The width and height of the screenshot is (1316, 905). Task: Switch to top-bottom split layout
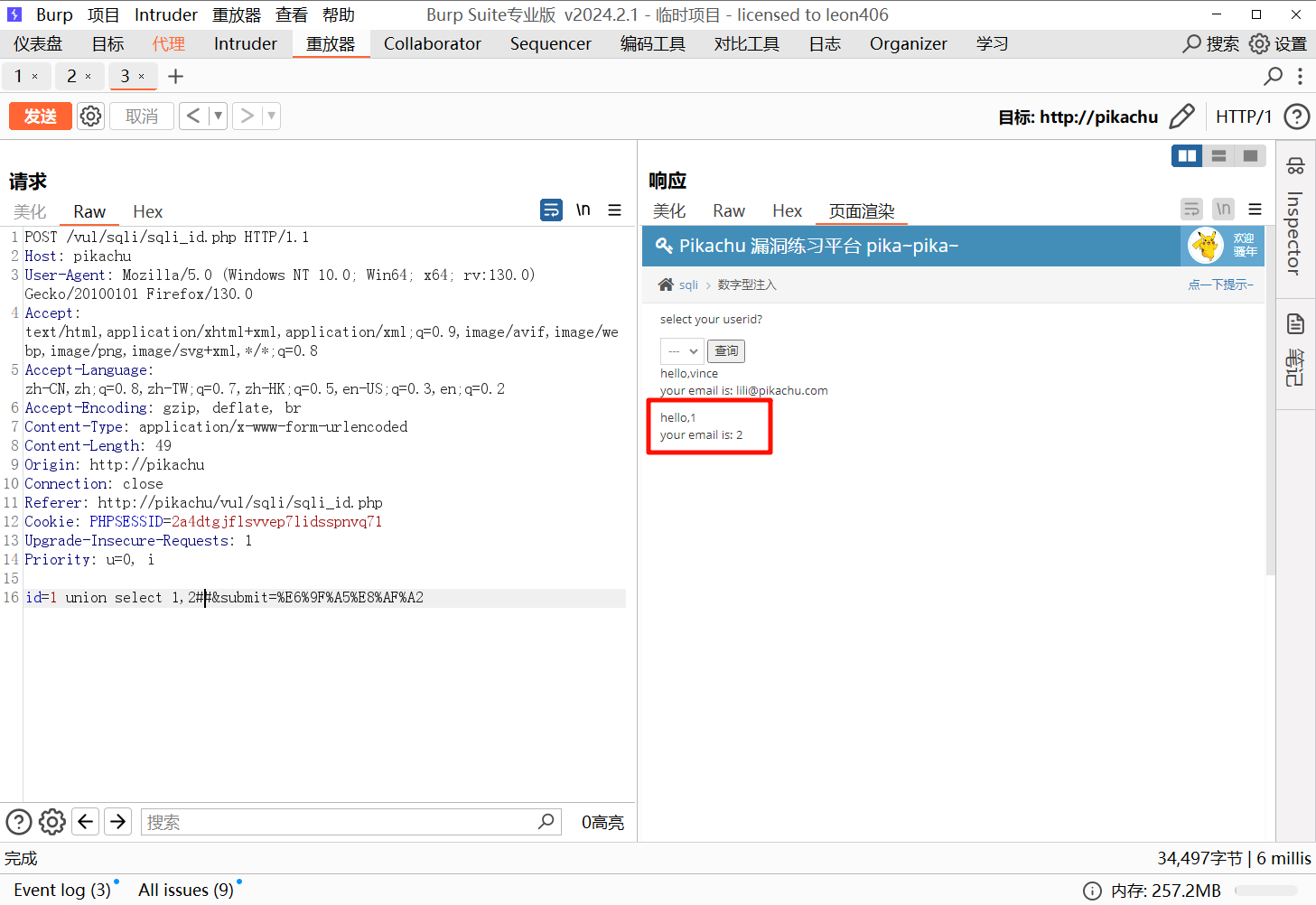pos(1218,156)
